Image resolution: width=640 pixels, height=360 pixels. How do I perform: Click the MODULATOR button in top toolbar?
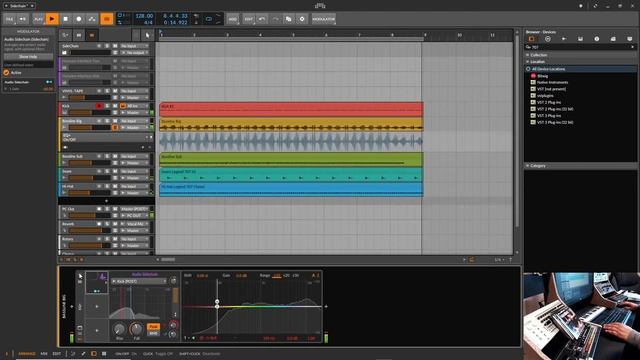(324, 19)
